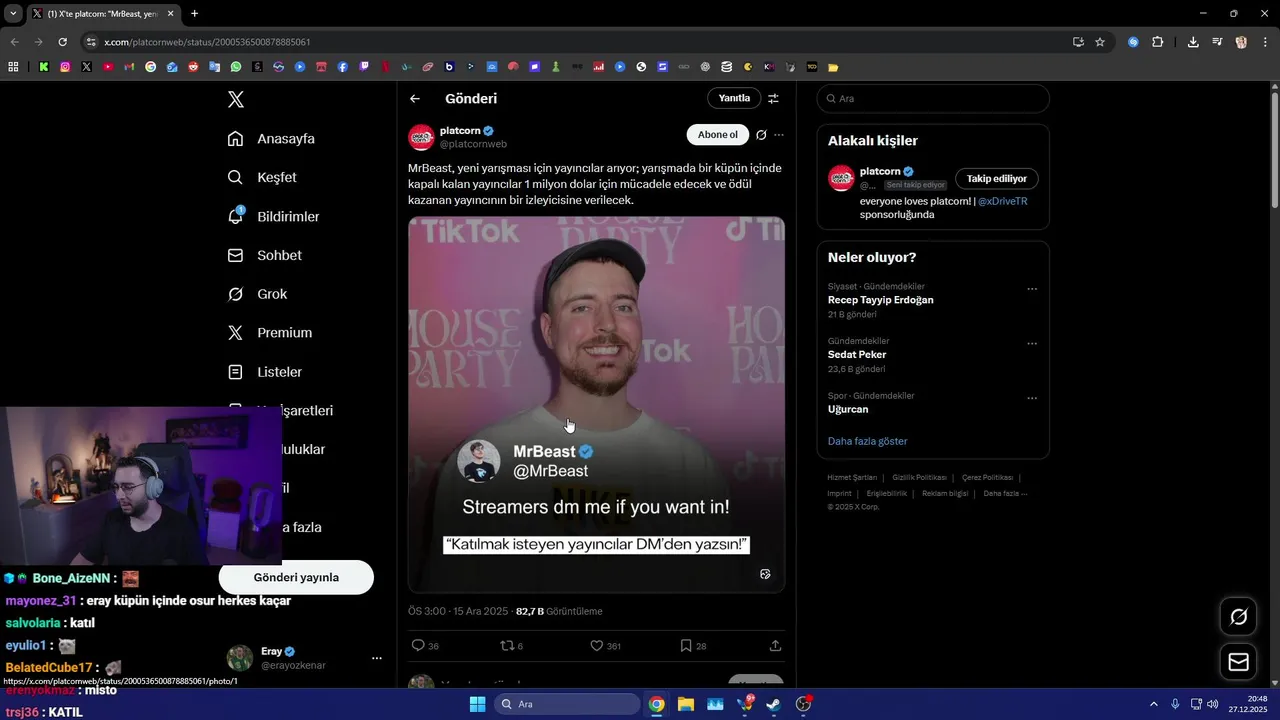This screenshot has height=720, width=1280.
Task: Click the Grok explain icon on post
Action: (x=761, y=135)
